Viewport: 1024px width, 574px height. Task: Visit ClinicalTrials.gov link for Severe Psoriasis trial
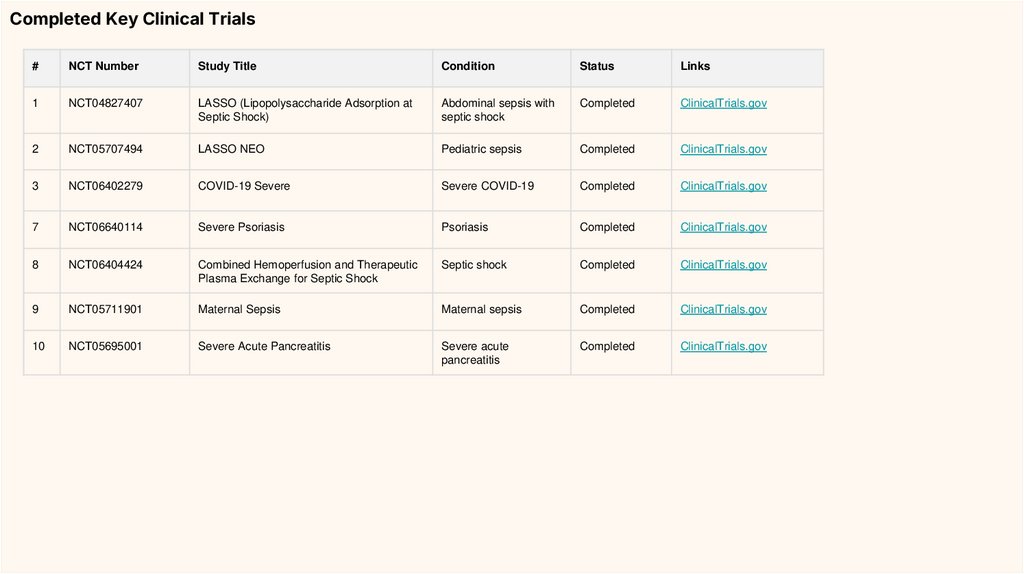pyautogui.click(x=723, y=227)
